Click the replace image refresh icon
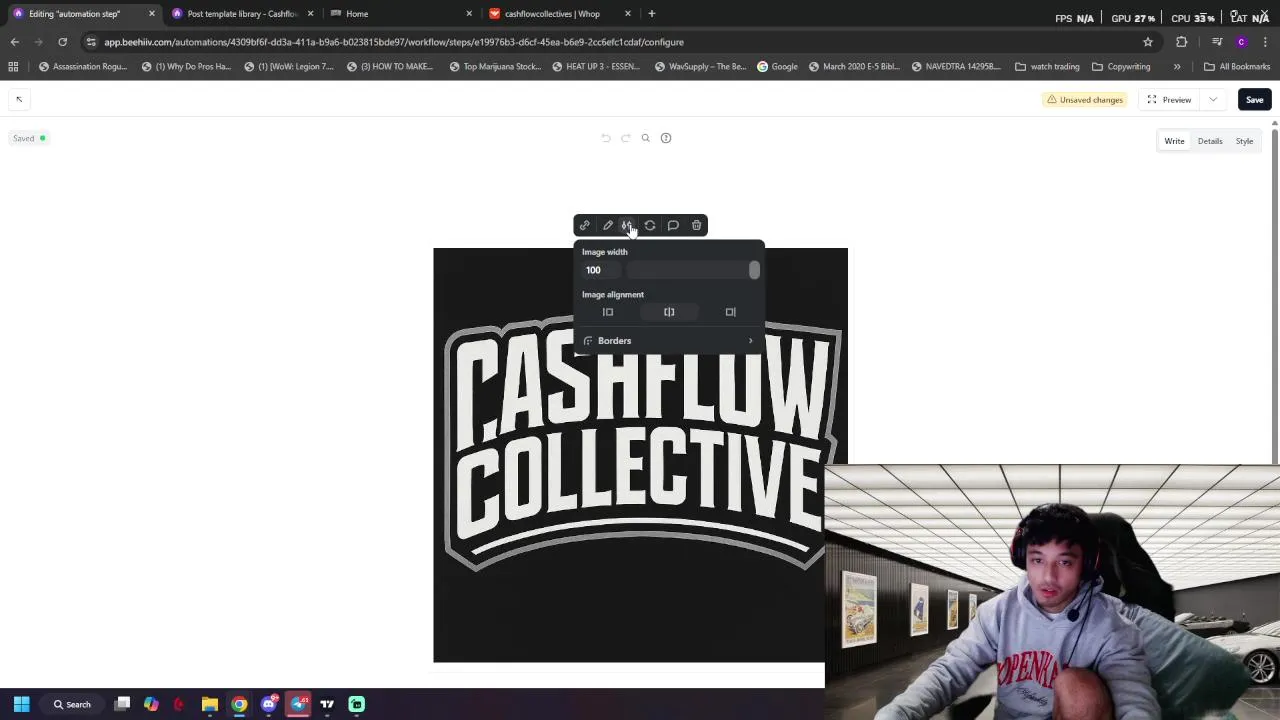The image size is (1280, 720). coord(650,225)
